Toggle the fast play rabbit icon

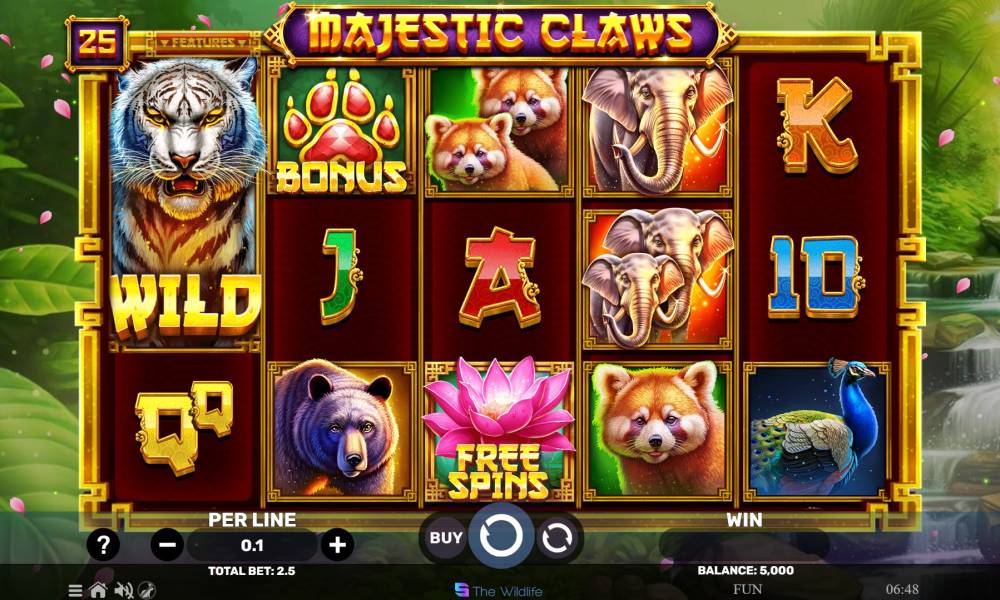click(x=147, y=590)
